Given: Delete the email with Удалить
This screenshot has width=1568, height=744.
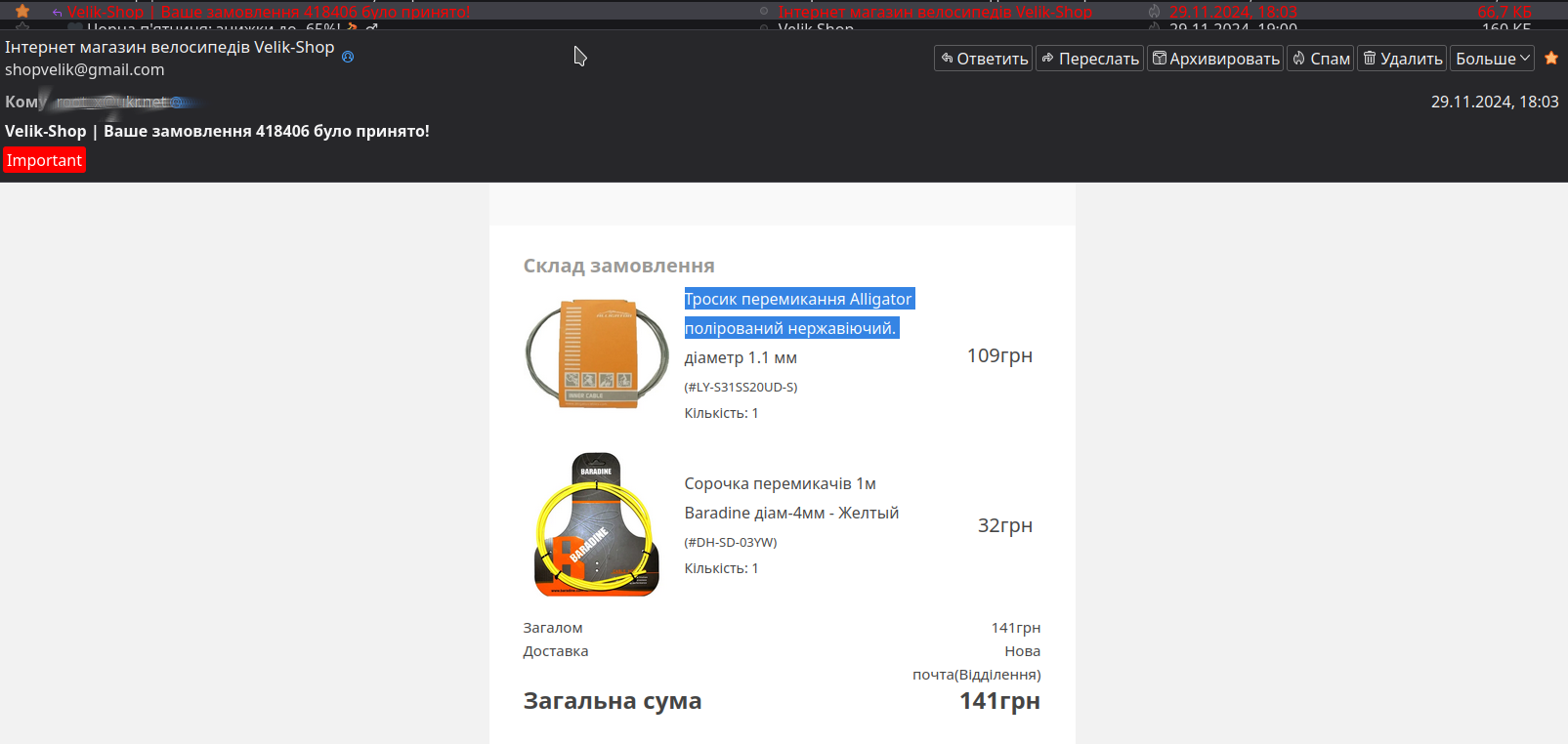Looking at the screenshot, I should (1402, 59).
